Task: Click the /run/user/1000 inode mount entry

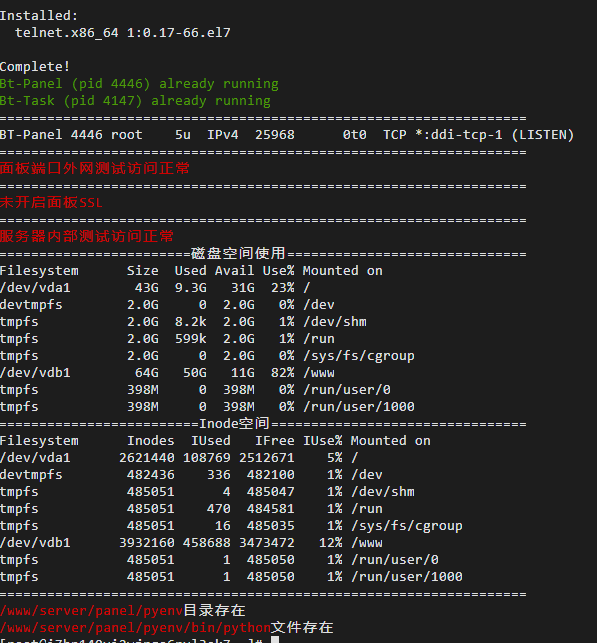Action: (x=407, y=577)
